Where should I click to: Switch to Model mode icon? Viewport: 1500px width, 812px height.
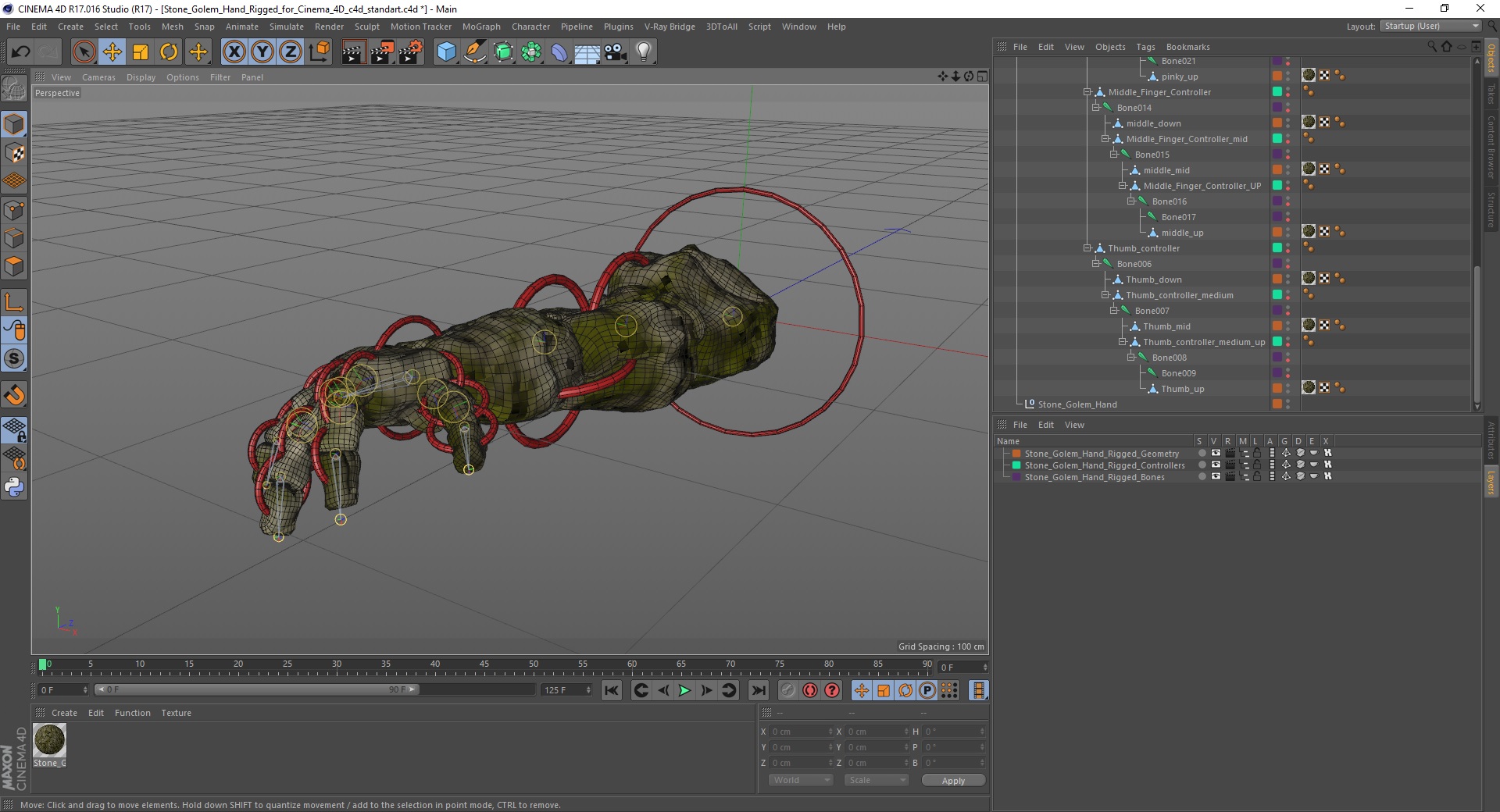[14, 124]
